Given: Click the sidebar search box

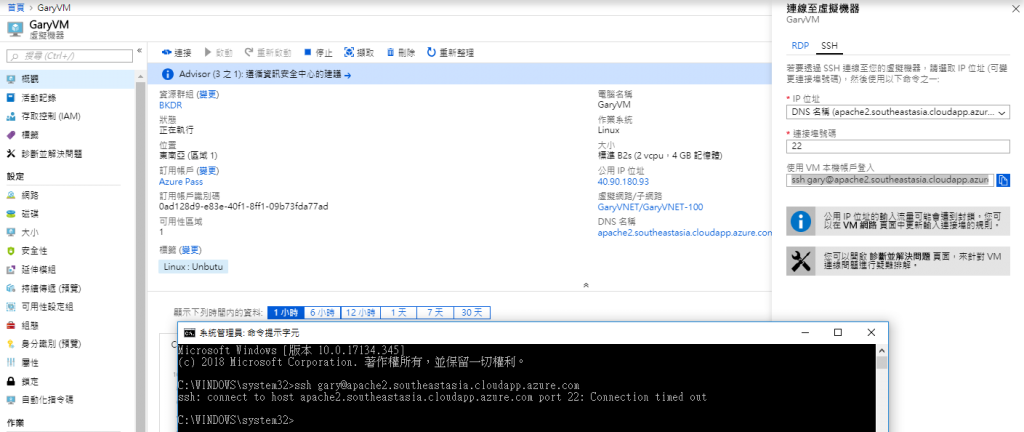Looking at the screenshot, I should (x=69, y=56).
